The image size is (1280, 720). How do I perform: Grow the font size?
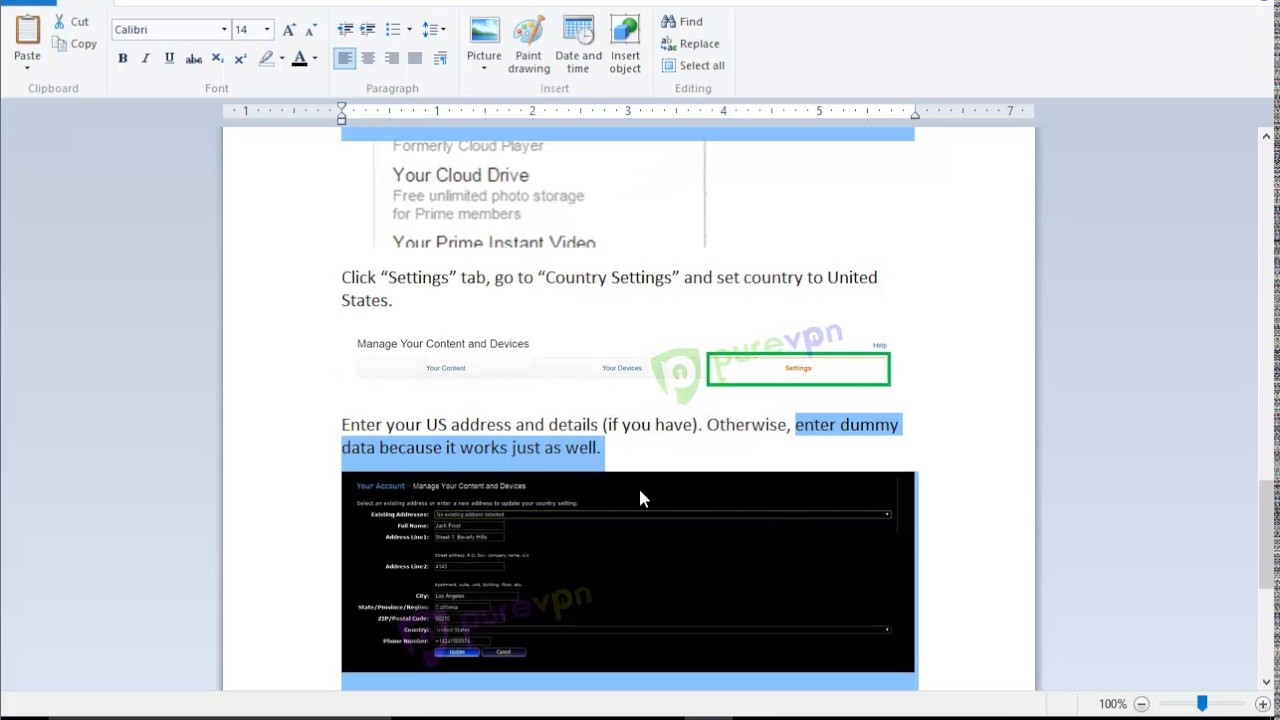point(289,30)
